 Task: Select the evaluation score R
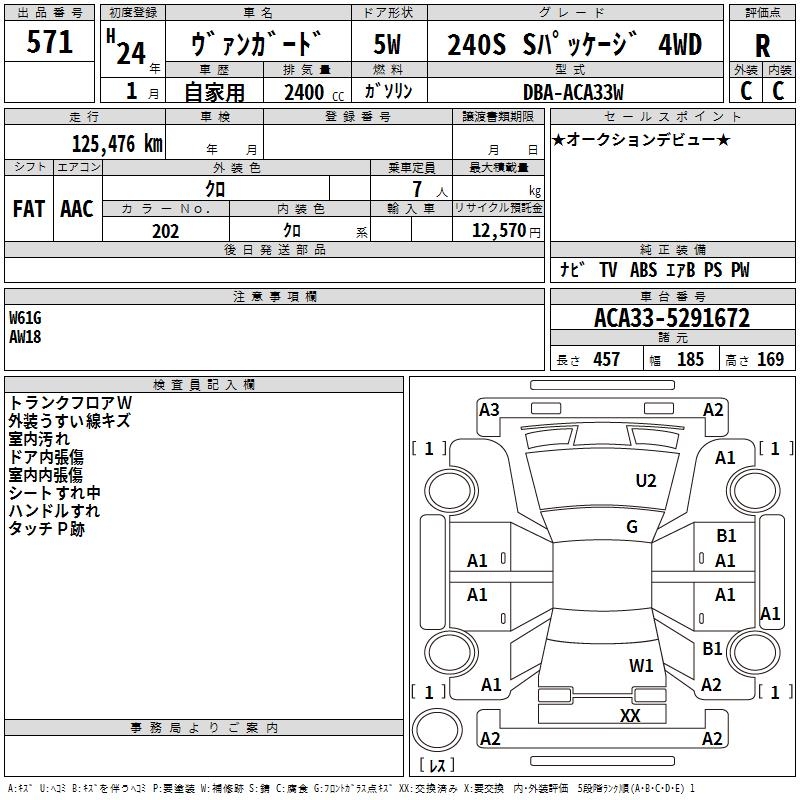762,46
